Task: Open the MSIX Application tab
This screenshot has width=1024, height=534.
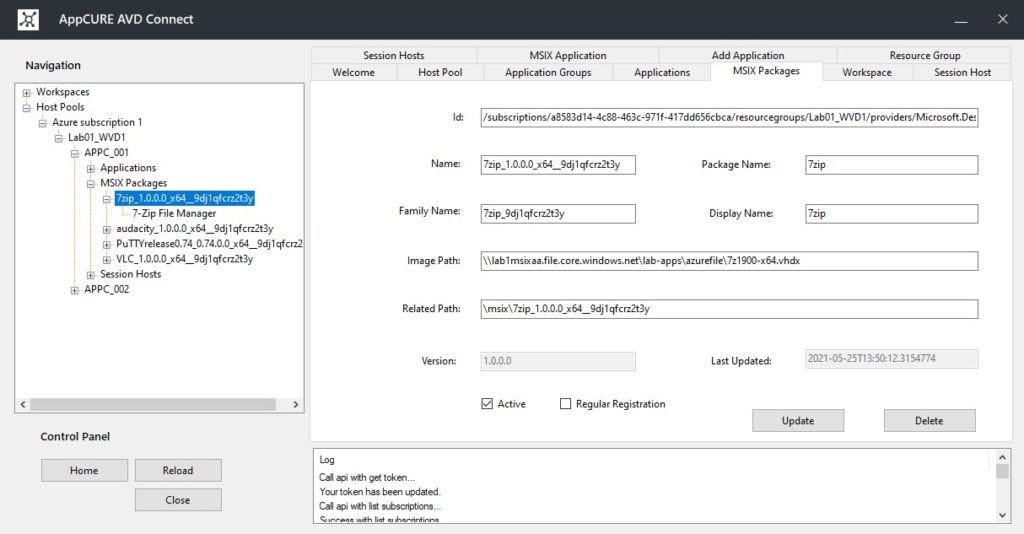Action: click(568, 55)
